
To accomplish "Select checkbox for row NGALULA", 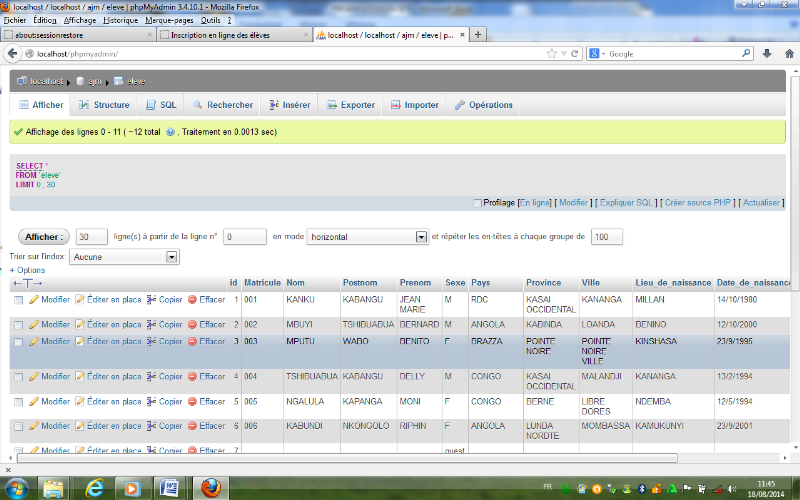I will coord(18,402).
